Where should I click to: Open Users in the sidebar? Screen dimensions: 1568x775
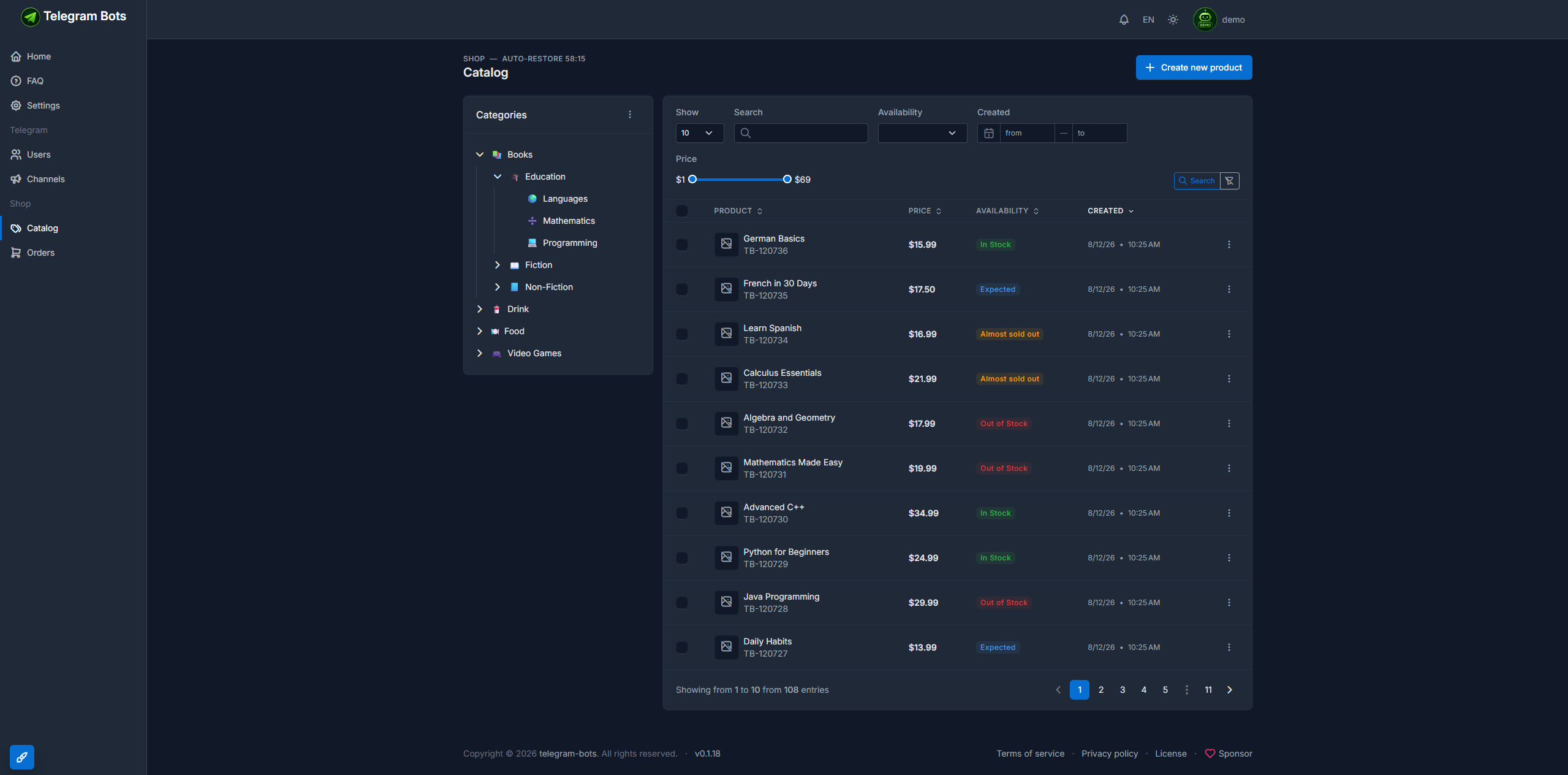coord(74,155)
